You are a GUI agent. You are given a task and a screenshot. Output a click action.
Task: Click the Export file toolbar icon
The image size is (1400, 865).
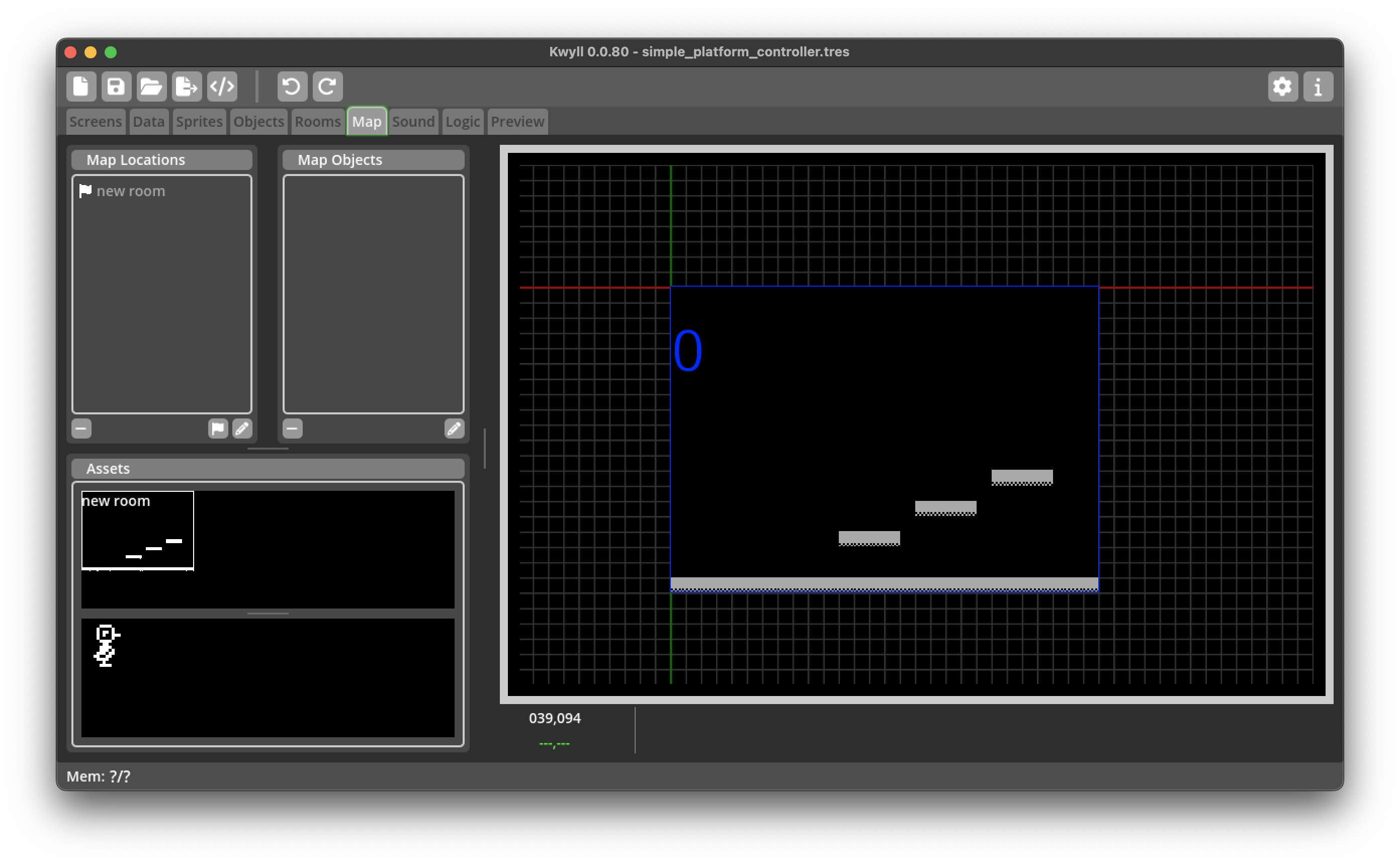(x=187, y=86)
